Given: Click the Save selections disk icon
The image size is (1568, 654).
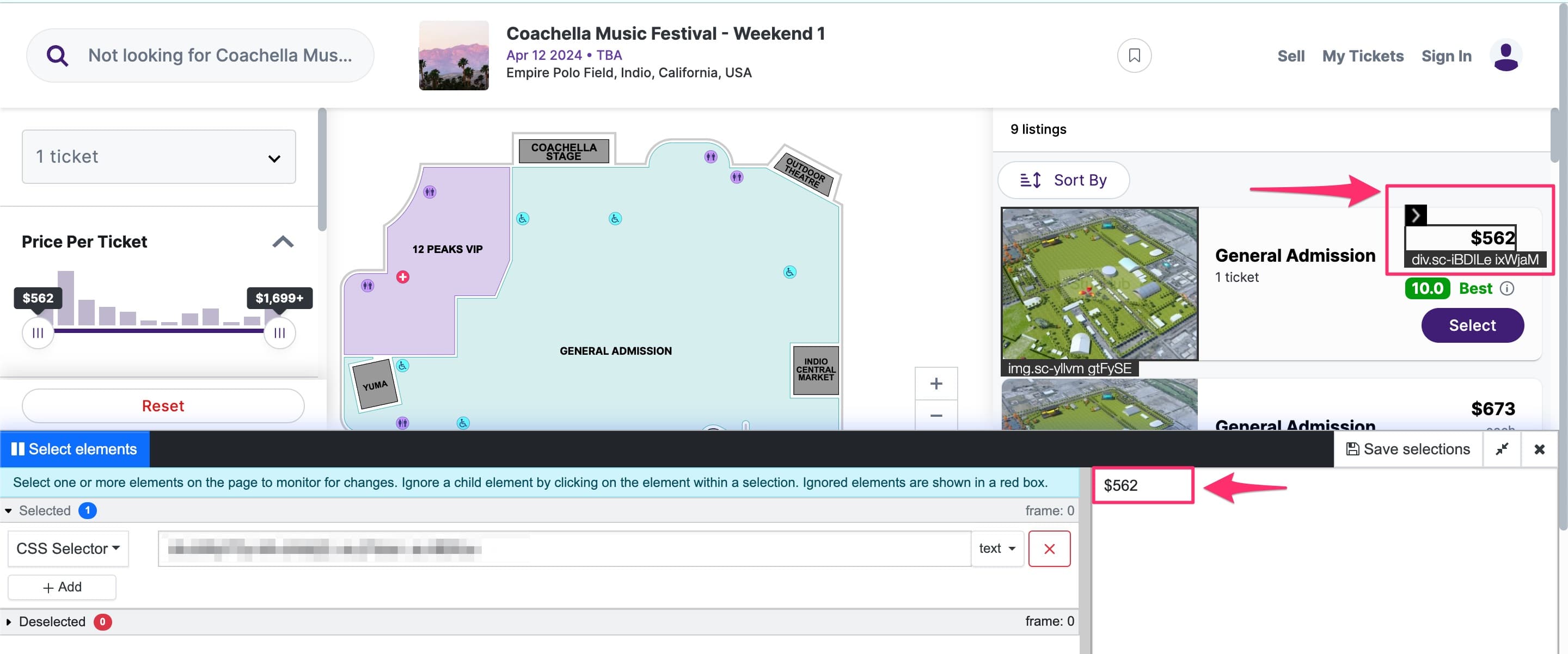Looking at the screenshot, I should (1352, 449).
